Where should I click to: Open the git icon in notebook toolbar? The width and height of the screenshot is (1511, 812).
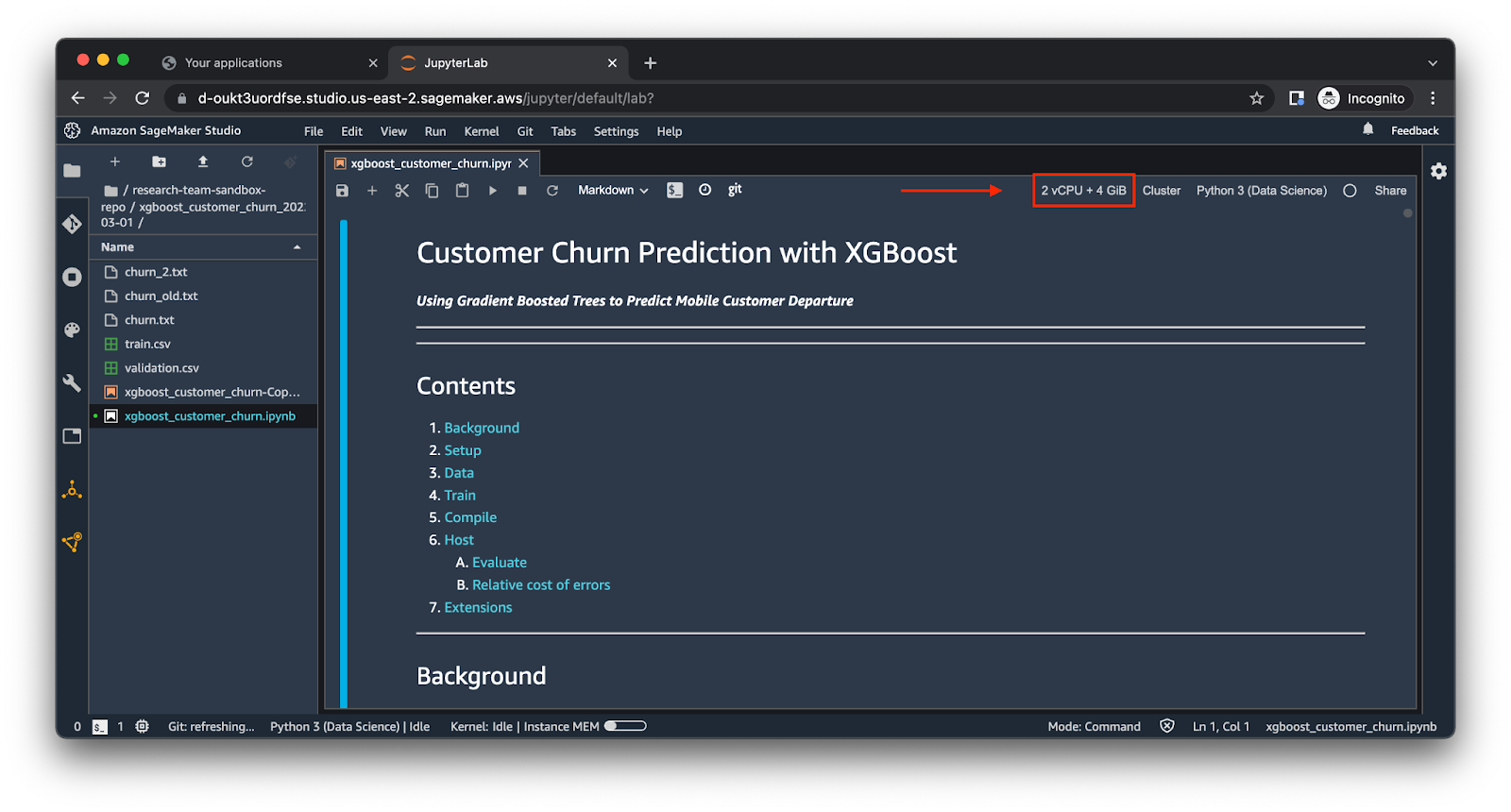(x=735, y=190)
